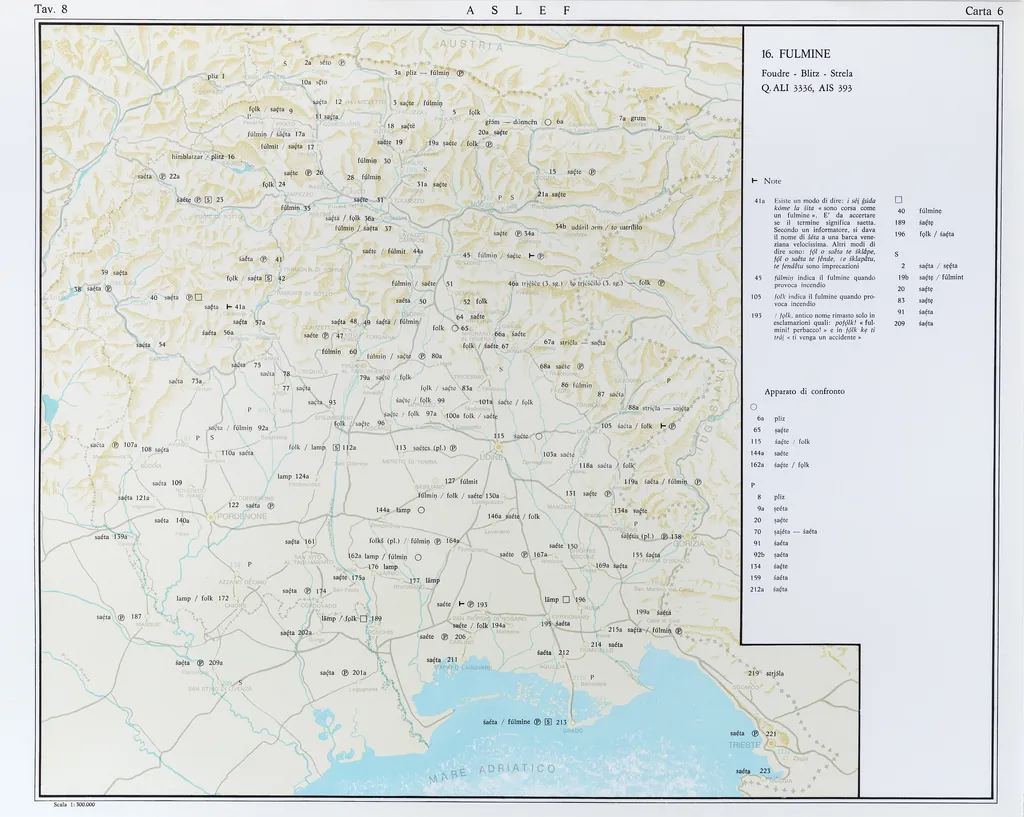Click the MARE ADRIATICO sea label
Viewport: 1024px width, 817px height.
[x=492, y=773]
